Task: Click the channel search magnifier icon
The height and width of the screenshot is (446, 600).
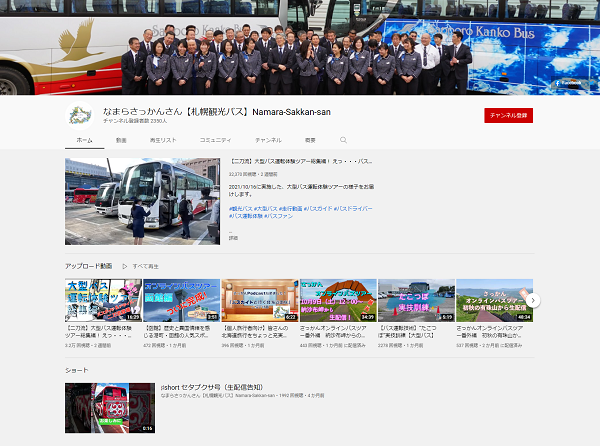Action: (x=343, y=140)
